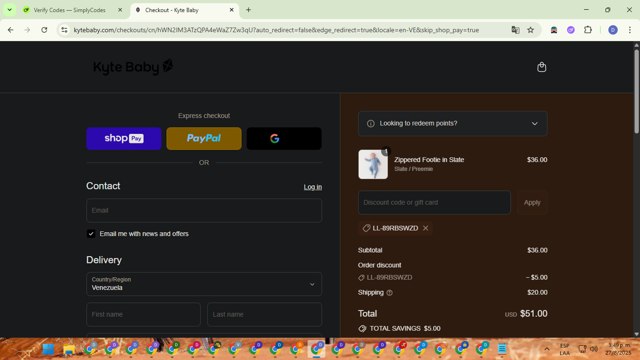
Task: Click the 'Express checkout' label
Action: tap(204, 116)
